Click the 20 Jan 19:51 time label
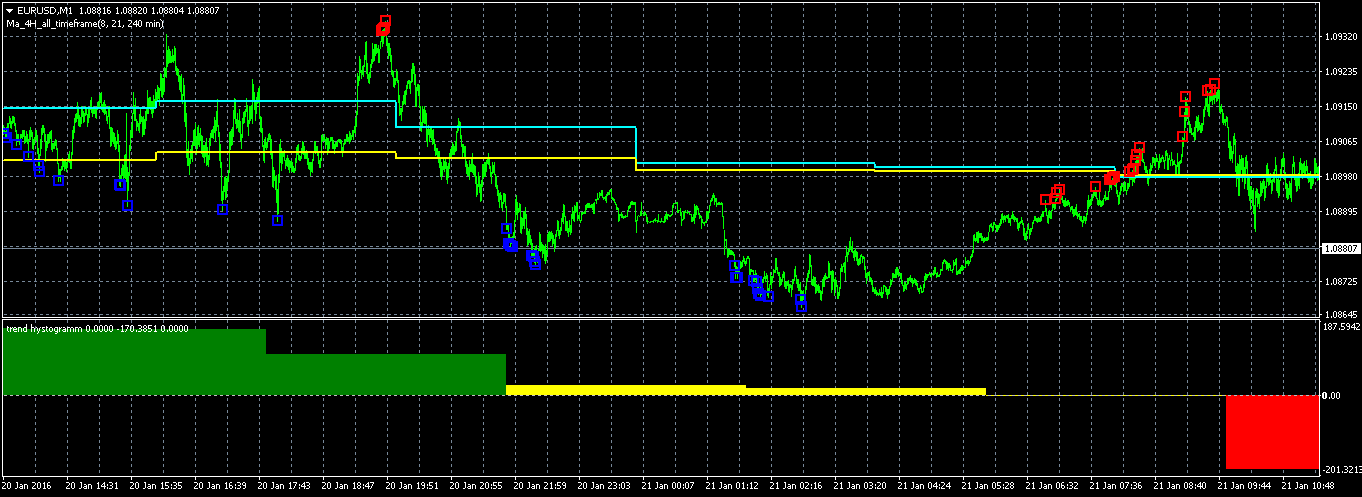The height and width of the screenshot is (497, 1362). [413, 486]
